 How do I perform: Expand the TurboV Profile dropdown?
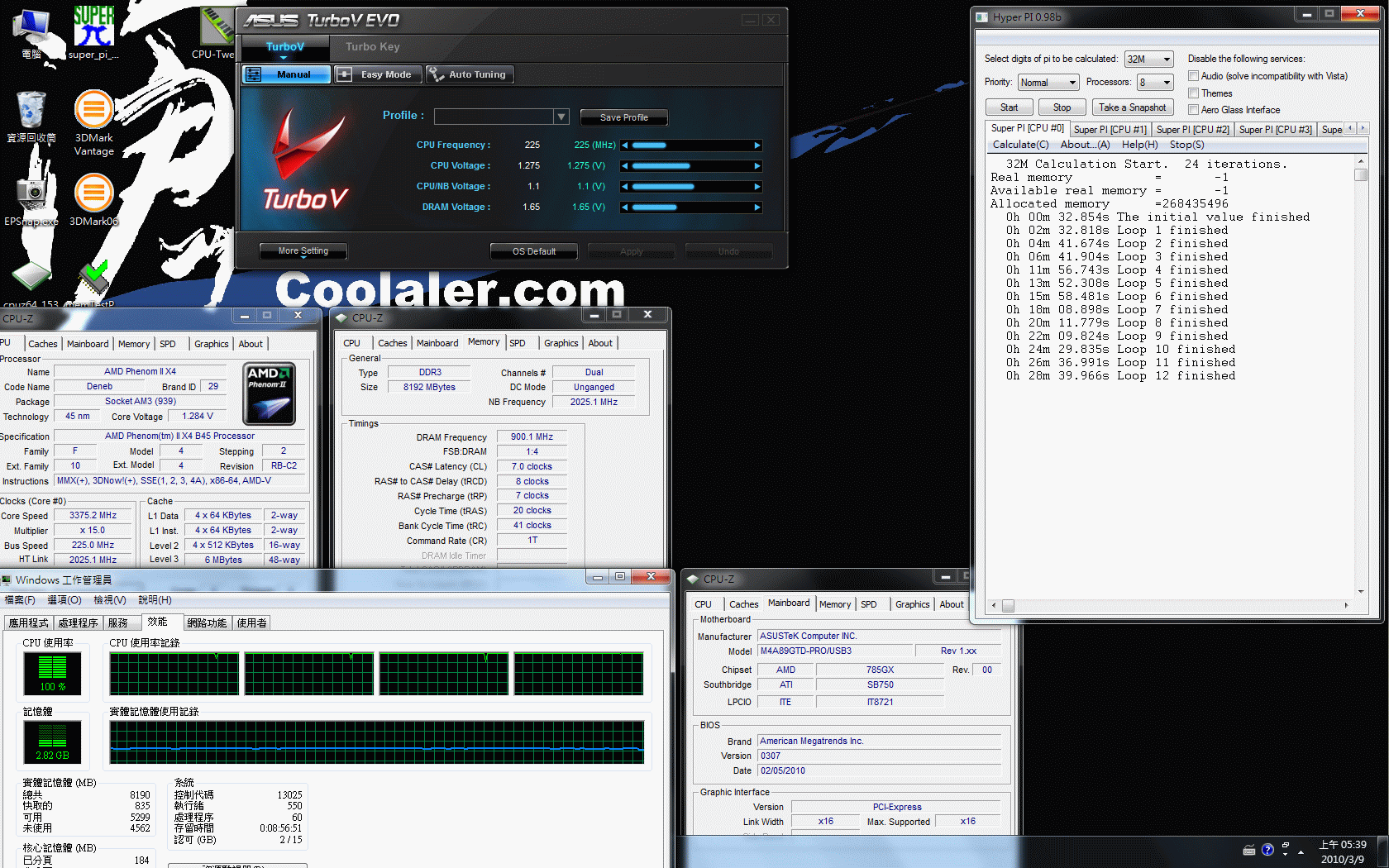(x=561, y=117)
